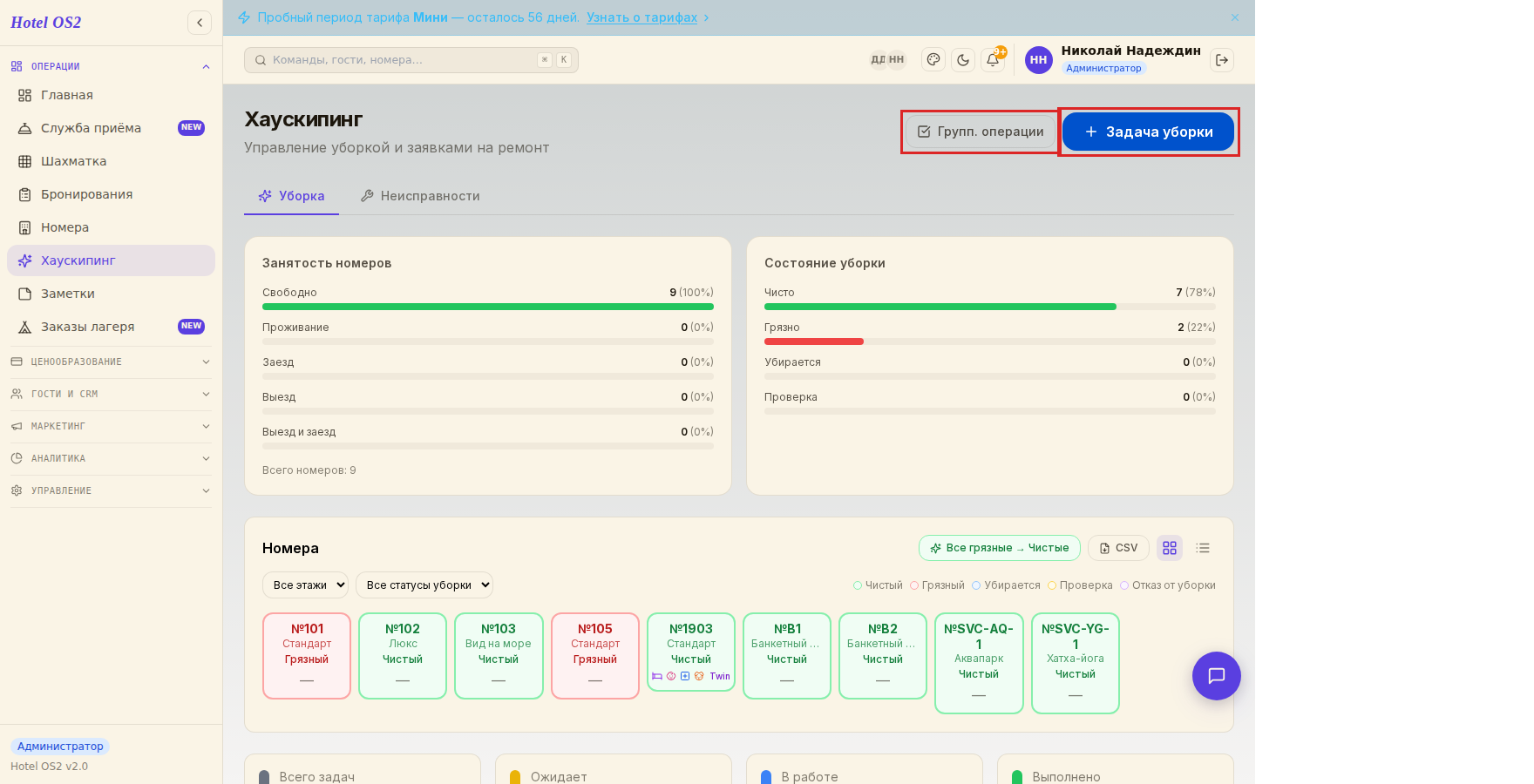Click the logout icon in header
Screen dimensions: 1534x784
pos(1222,60)
